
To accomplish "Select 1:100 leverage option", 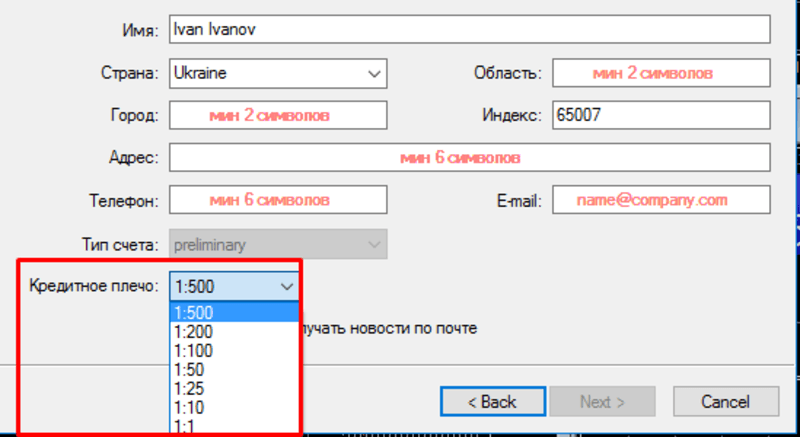I will pyautogui.click(x=234, y=351).
